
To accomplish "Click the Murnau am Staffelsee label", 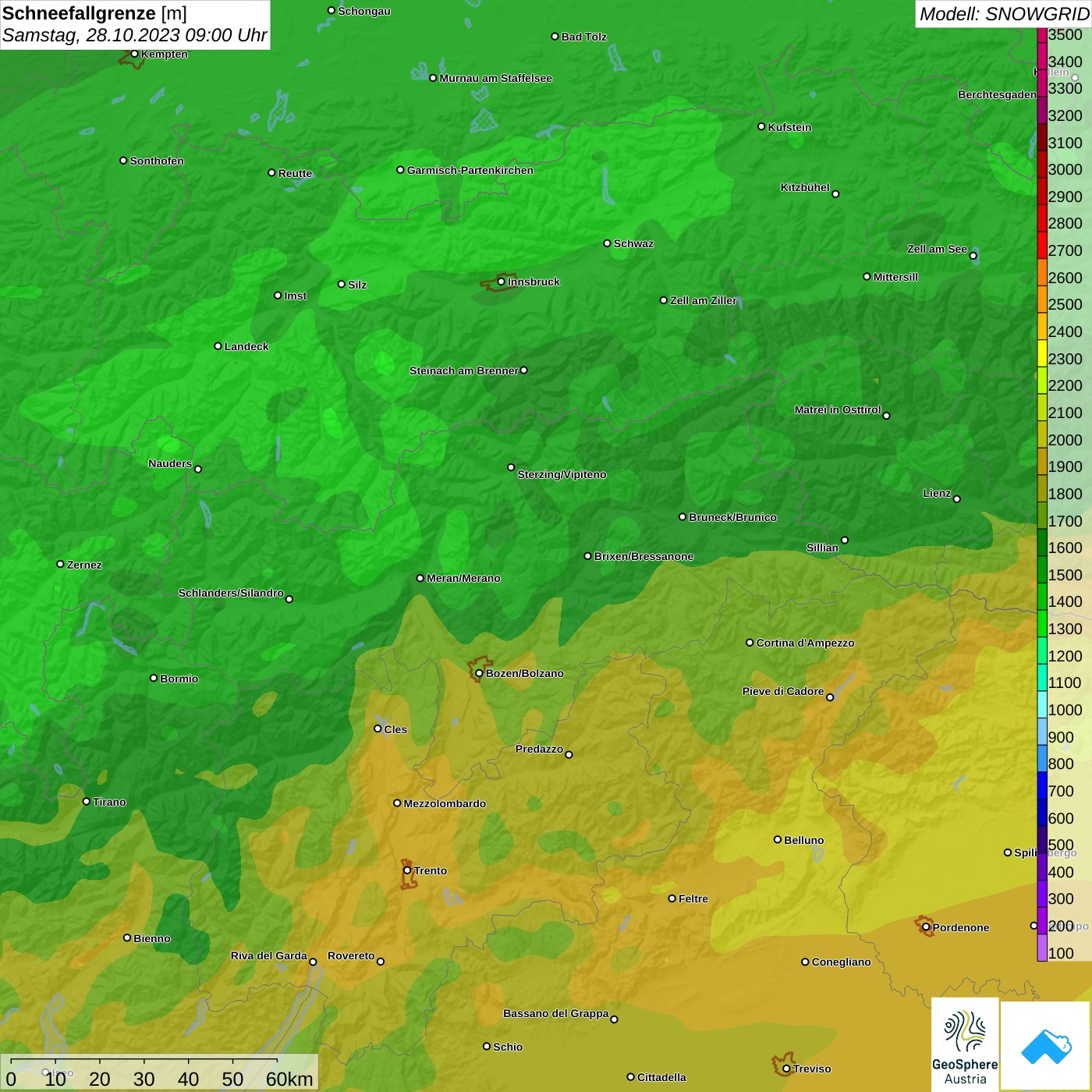I will pyautogui.click(x=495, y=78).
